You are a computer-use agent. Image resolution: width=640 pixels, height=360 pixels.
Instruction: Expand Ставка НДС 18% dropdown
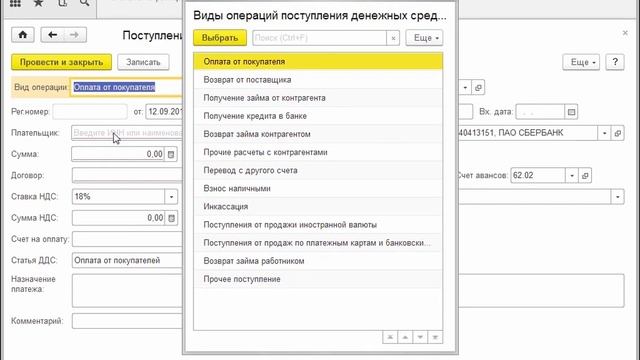pyautogui.click(x=171, y=197)
